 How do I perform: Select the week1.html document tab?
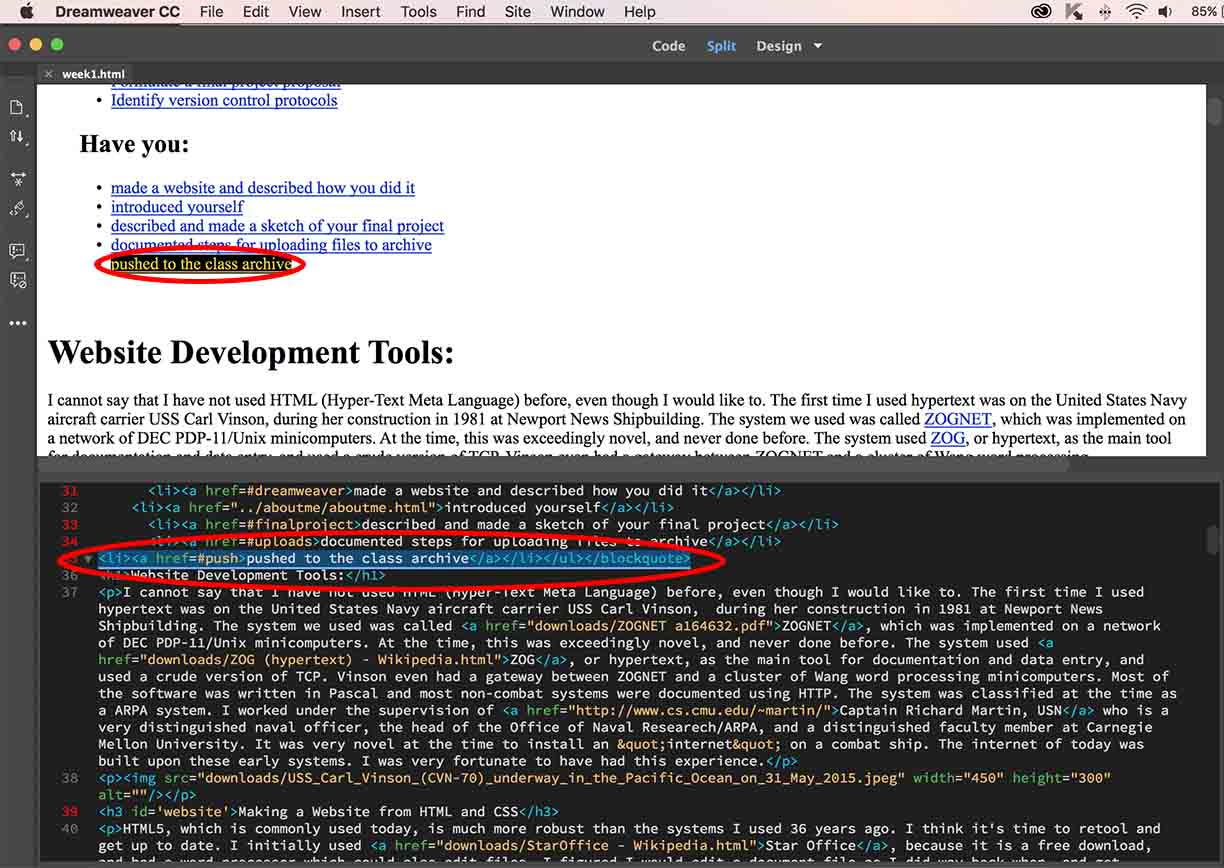(x=93, y=74)
